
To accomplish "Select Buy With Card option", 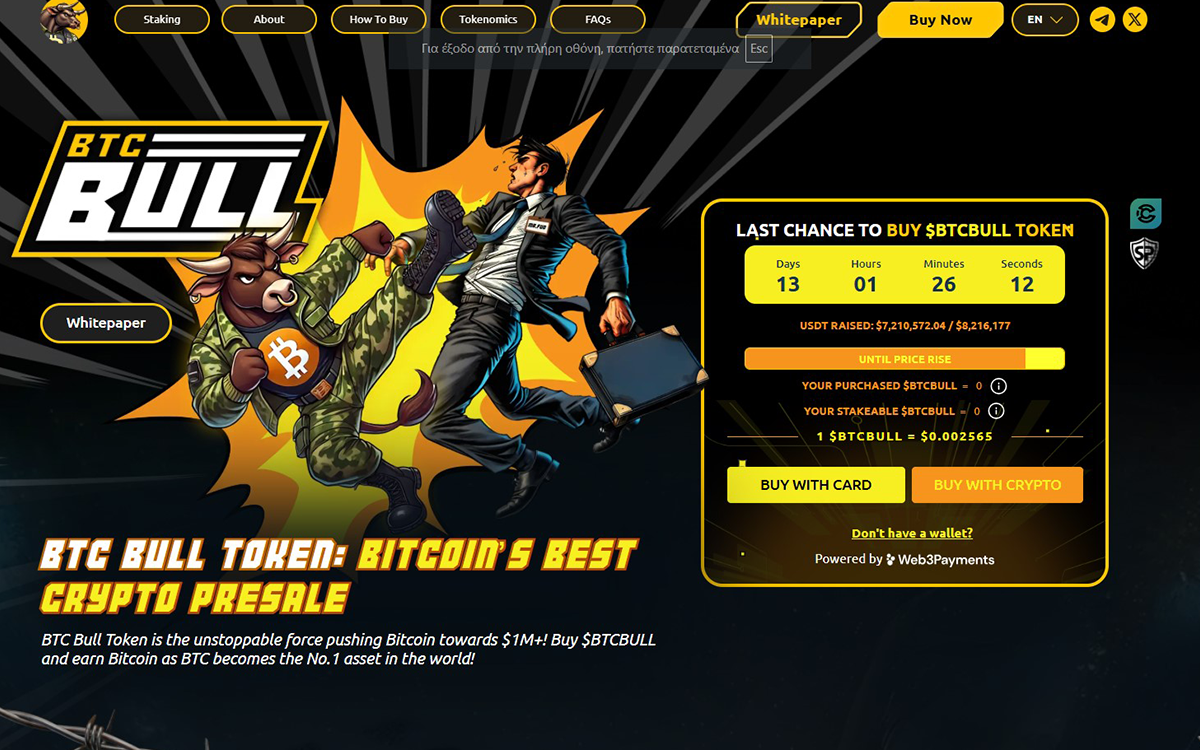I will (x=816, y=485).
